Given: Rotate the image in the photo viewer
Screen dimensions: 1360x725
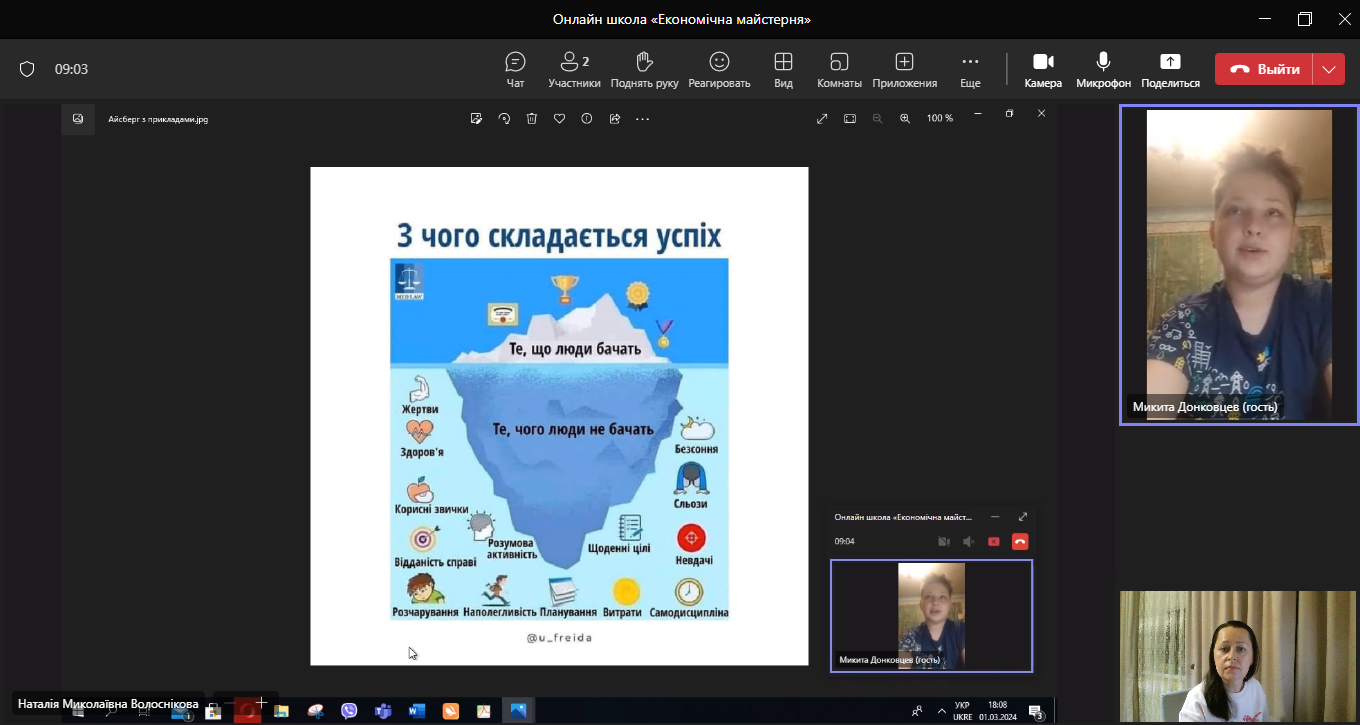Looking at the screenshot, I should [504, 118].
